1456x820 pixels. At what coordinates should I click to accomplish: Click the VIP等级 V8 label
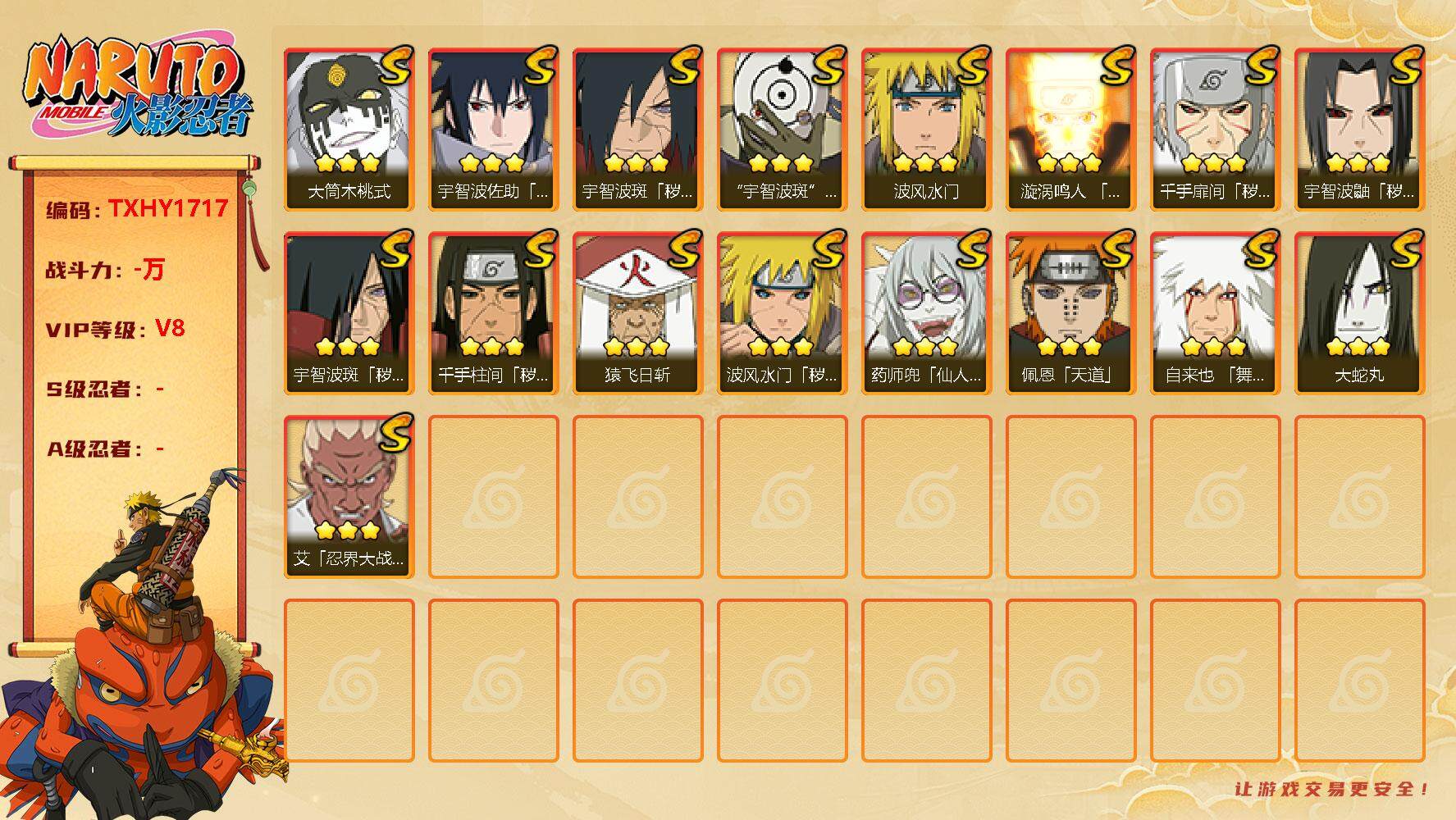coord(115,329)
